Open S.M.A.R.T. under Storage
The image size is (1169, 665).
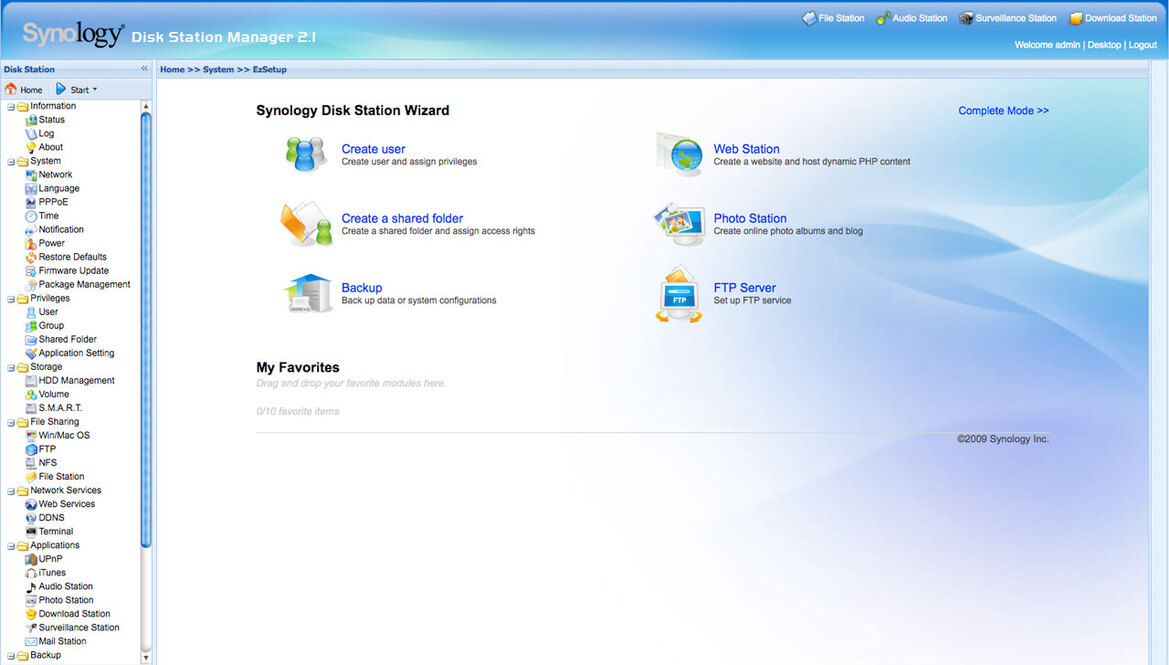pyautogui.click(x=60, y=409)
